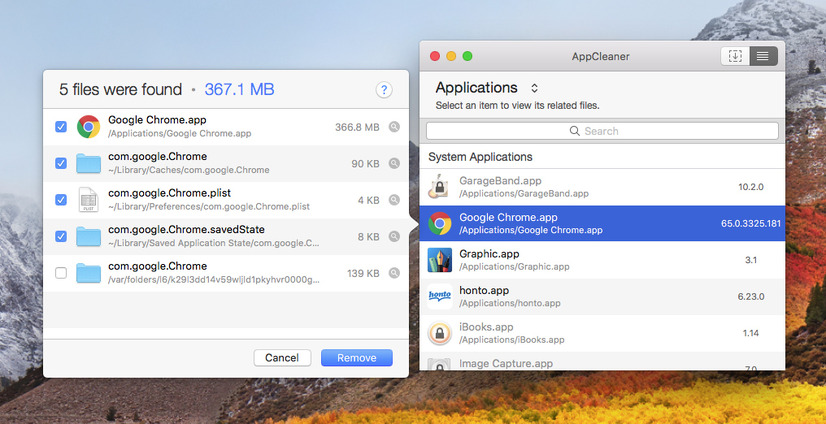Image resolution: width=826 pixels, height=424 pixels.
Task: Click the AppCleaner window title
Action: point(601,57)
